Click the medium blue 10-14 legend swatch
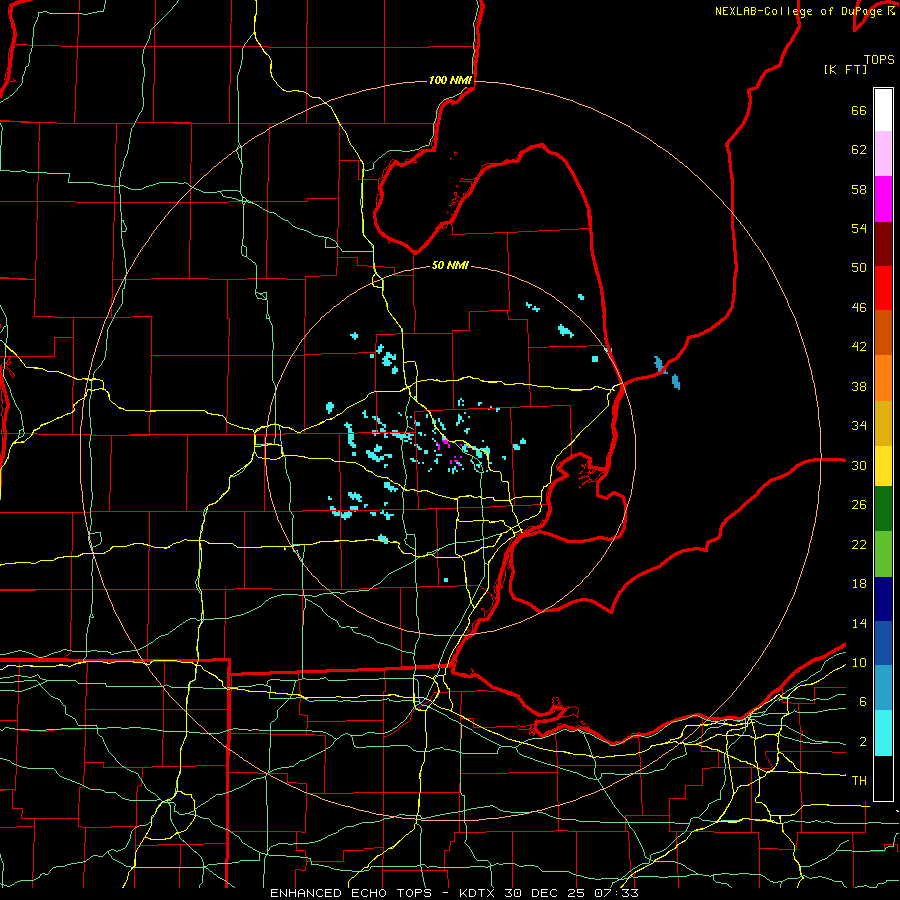The width and height of the screenshot is (900, 900). (883, 643)
